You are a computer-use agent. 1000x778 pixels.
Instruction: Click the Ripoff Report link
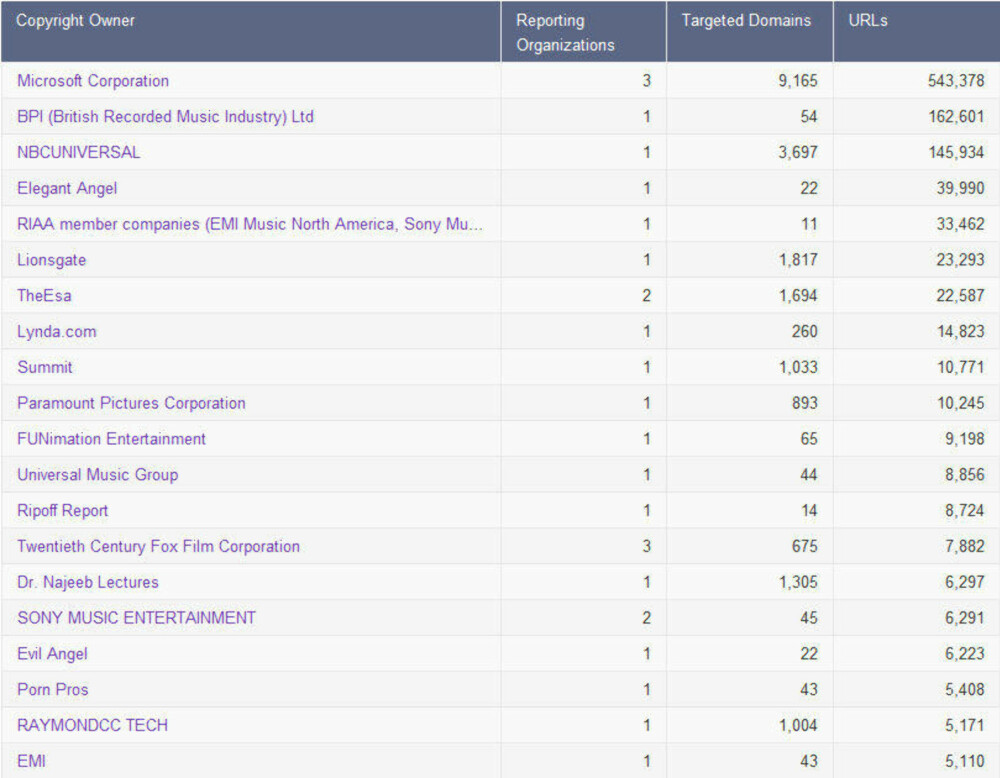(62, 511)
